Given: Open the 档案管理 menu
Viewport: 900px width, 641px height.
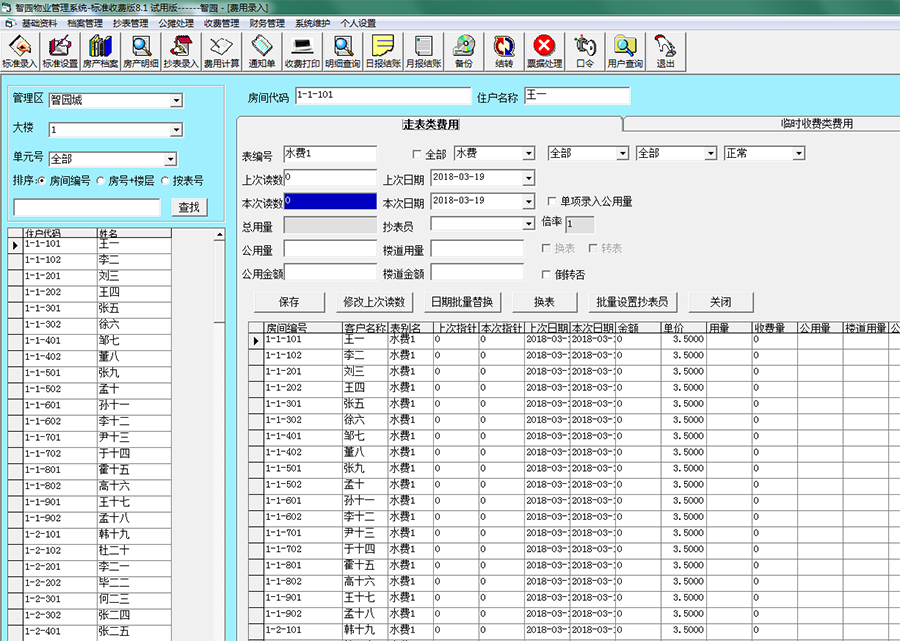Looking at the screenshot, I should pos(85,24).
